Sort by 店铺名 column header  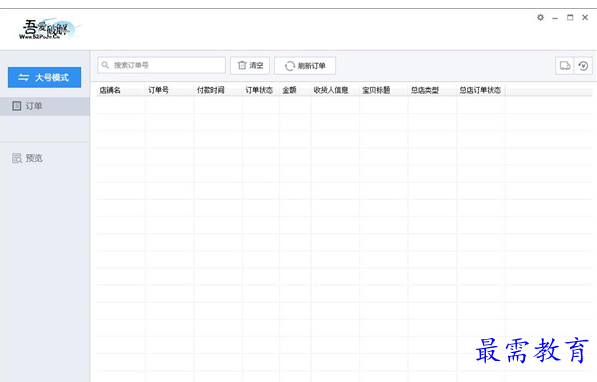click(x=121, y=90)
